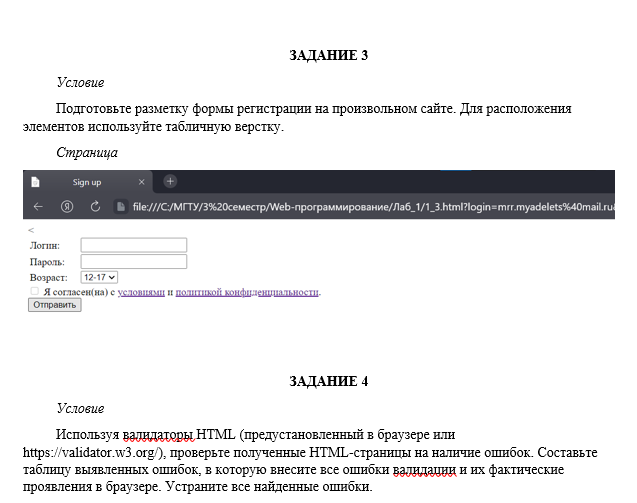The width and height of the screenshot is (637, 503).
Task: Click the Логин: label
Action: point(45,245)
